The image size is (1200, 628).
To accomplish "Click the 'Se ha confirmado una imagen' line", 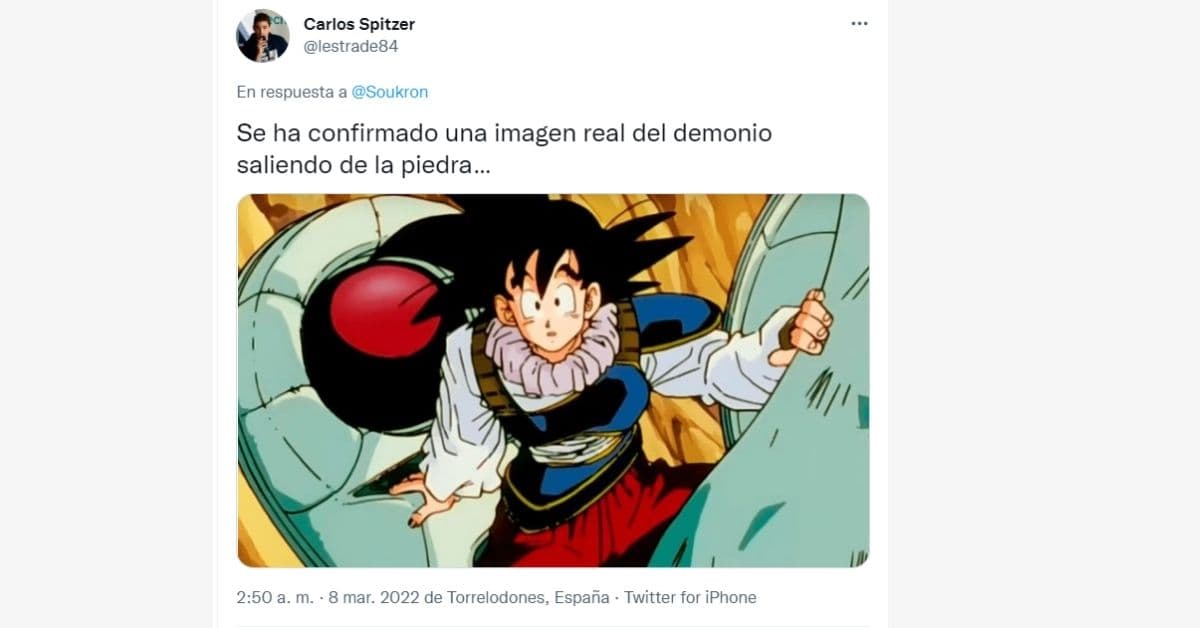I will click(504, 133).
